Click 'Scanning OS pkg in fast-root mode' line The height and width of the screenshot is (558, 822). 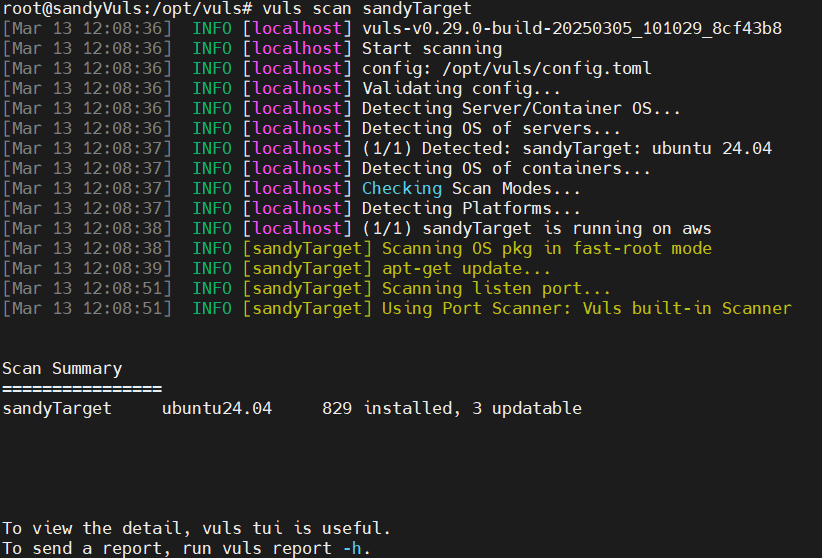pyautogui.click(x=546, y=248)
